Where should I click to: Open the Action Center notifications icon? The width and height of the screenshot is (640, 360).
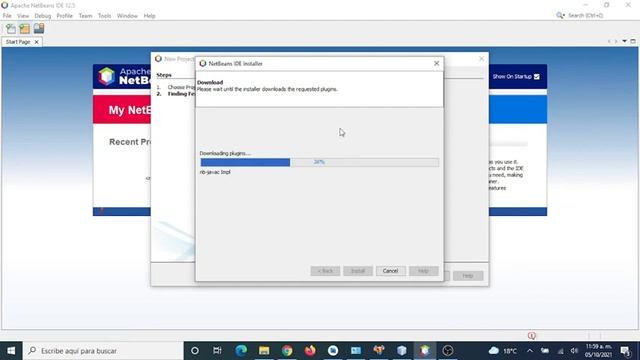coord(625,351)
